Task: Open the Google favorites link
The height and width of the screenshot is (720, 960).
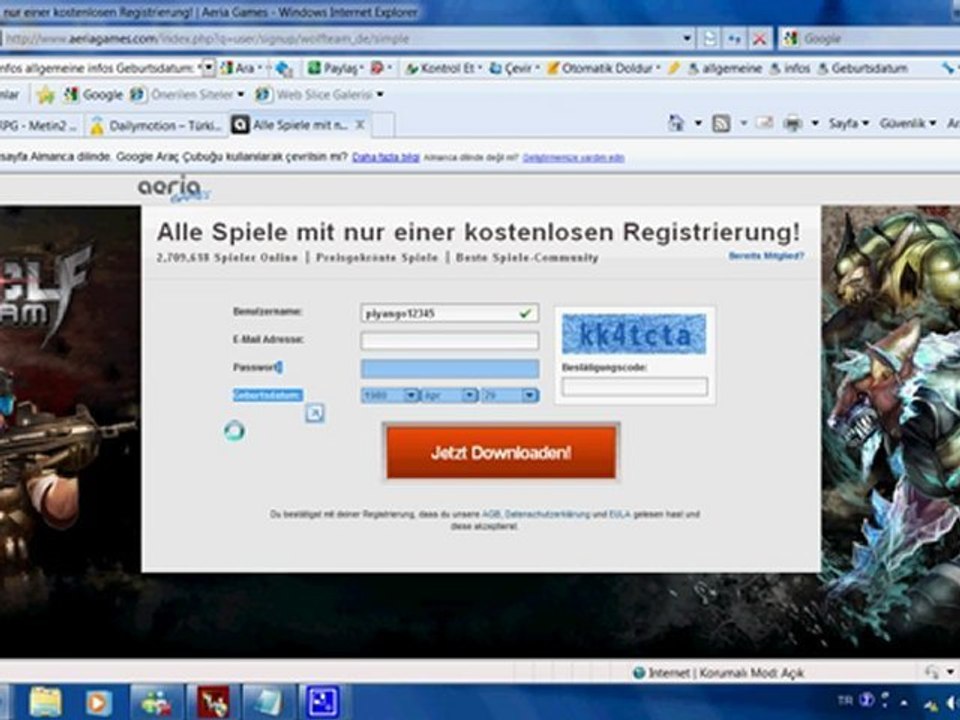Action: pyautogui.click(x=94, y=95)
